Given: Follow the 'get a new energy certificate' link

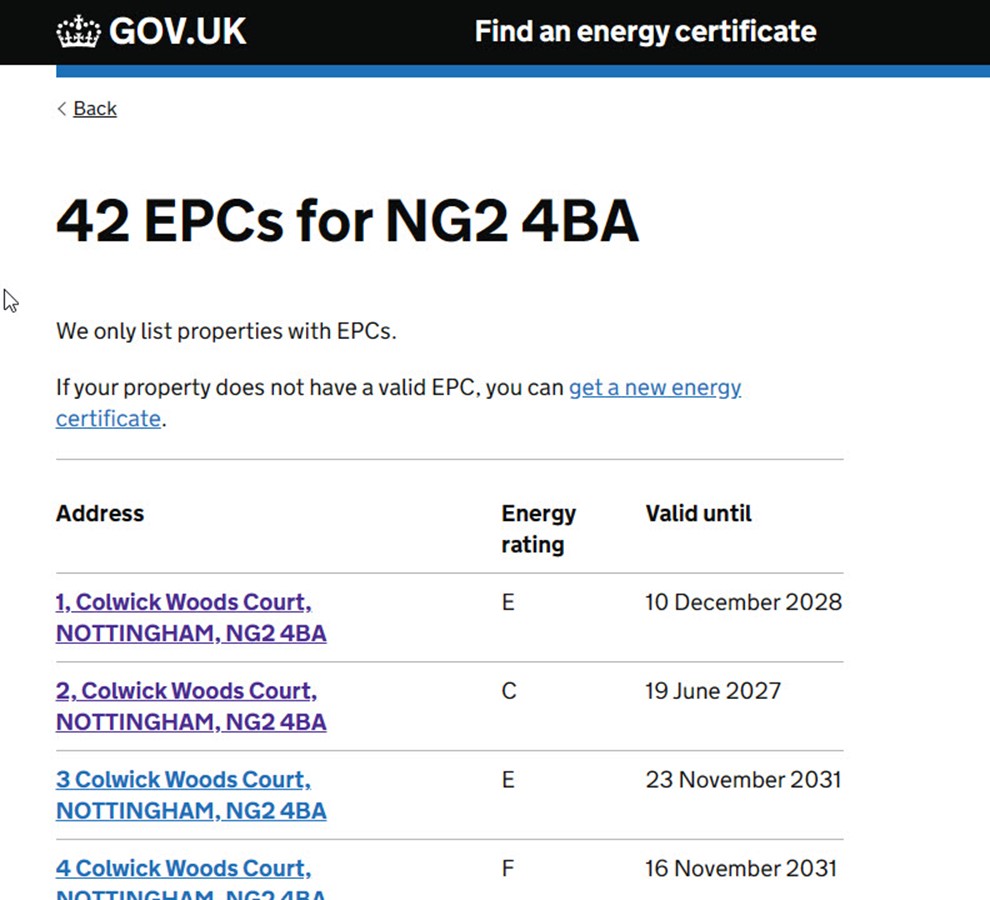Looking at the screenshot, I should click(655, 388).
